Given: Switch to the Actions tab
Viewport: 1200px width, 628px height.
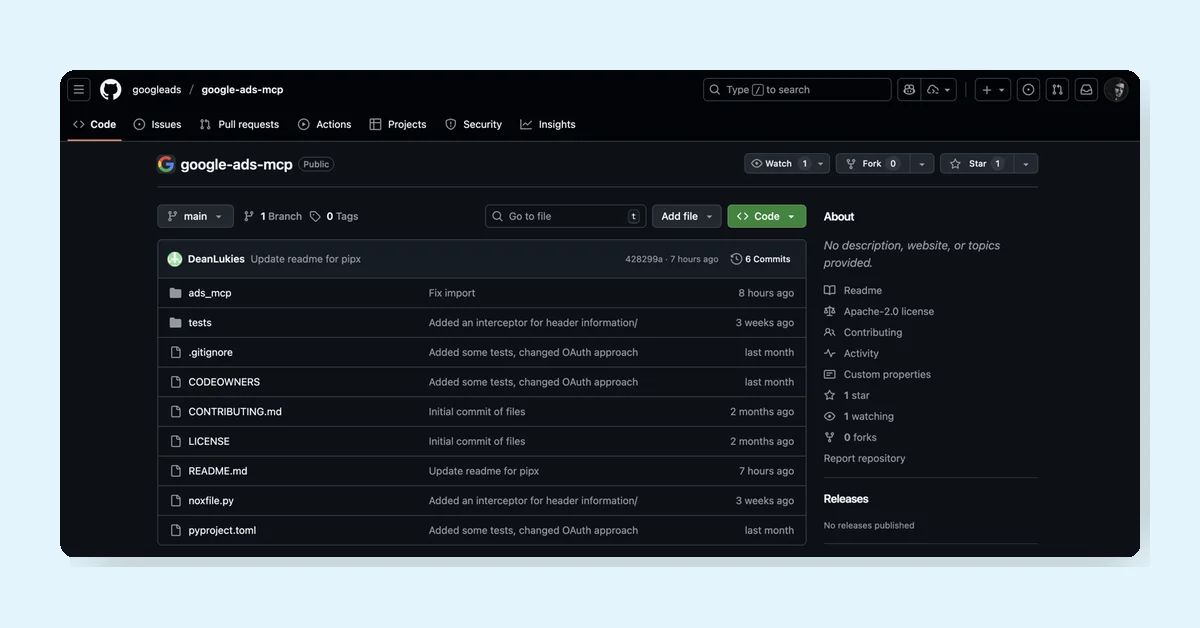Looking at the screenshot, I should pos(324,125).
